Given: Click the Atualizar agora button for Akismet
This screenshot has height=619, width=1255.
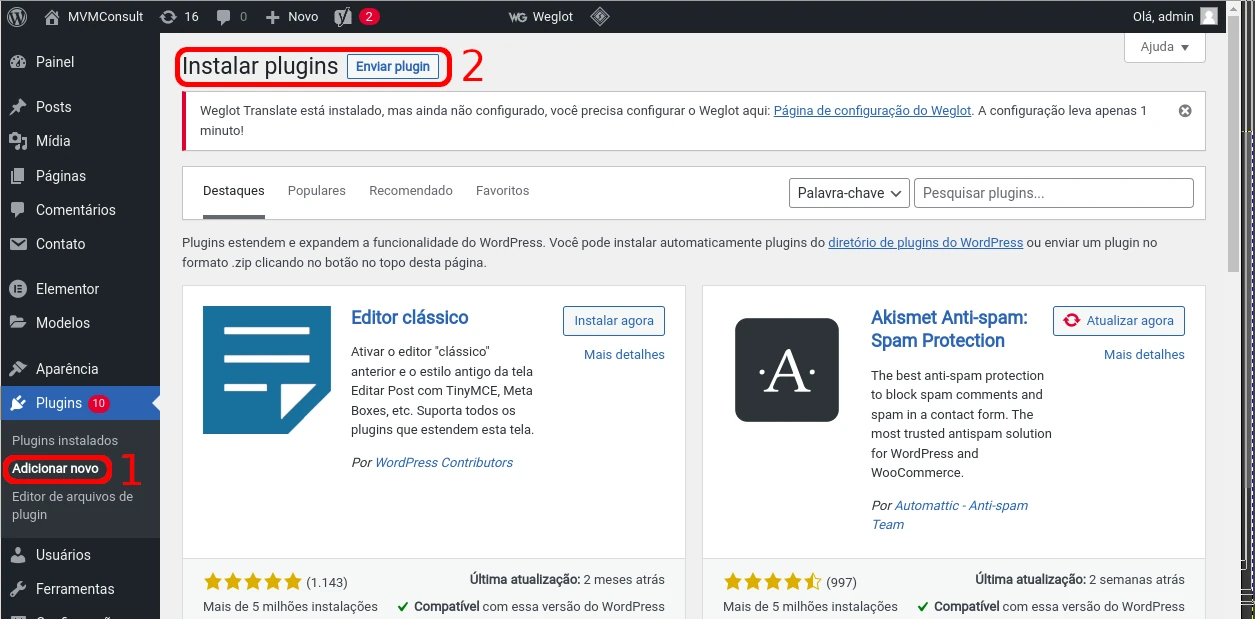Looking at the screenshot, I should (1118, 321).
